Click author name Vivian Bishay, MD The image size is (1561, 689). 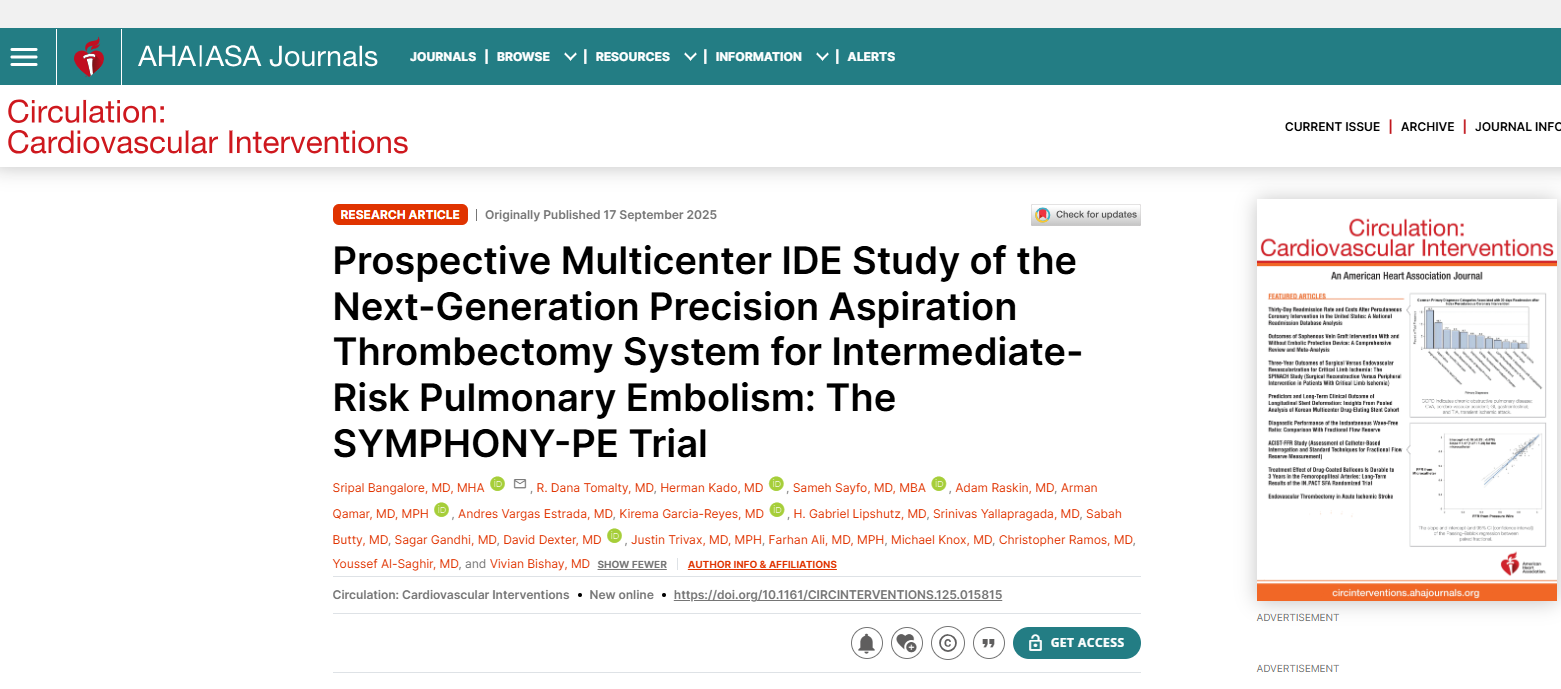pos(540,564)
